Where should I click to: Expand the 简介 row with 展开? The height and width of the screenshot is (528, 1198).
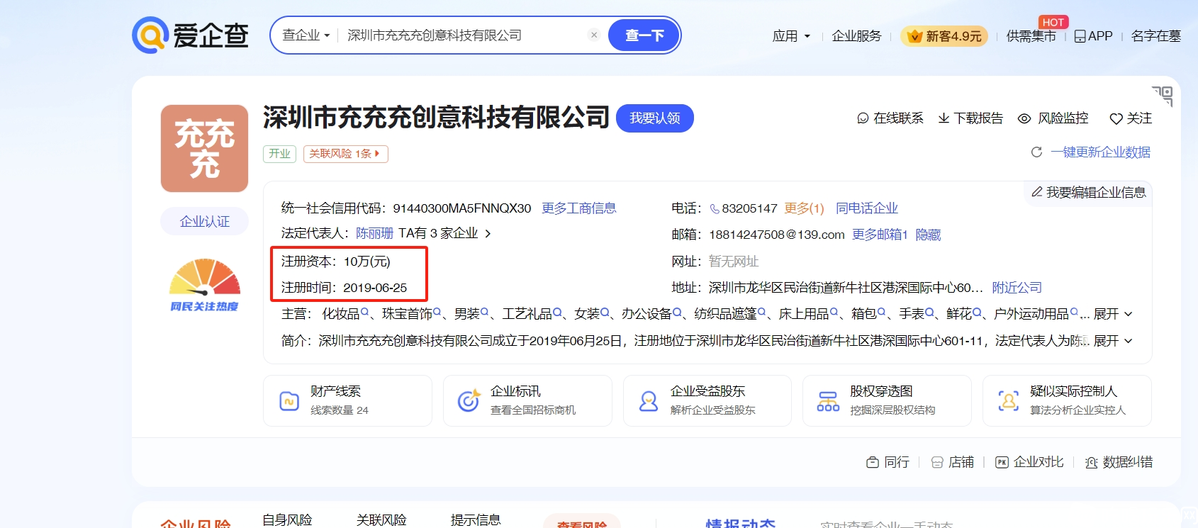pyautogui.click(x=1113, y=340)
